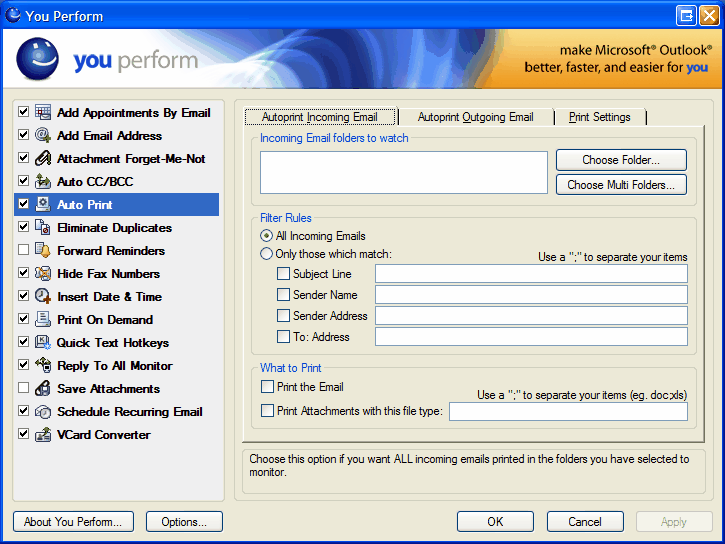Image resolution: width=725 pixels, height=544 pixels.
Task: Click the Schedule Recurring Email icon
Action: (43, 412)
